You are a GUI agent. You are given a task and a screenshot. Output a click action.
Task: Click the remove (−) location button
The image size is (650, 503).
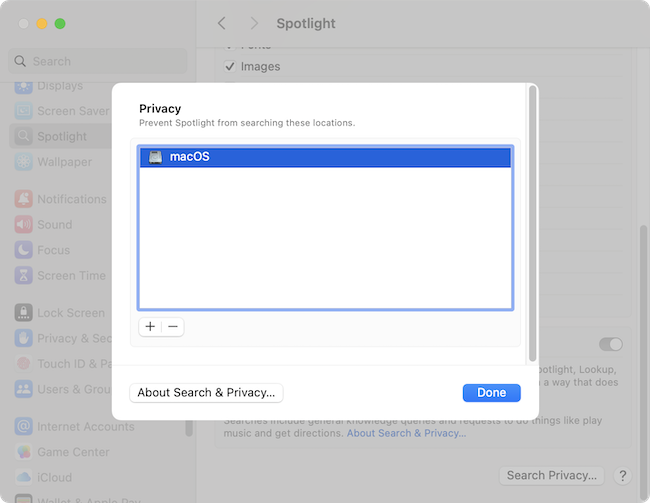[x=172, y=326]
